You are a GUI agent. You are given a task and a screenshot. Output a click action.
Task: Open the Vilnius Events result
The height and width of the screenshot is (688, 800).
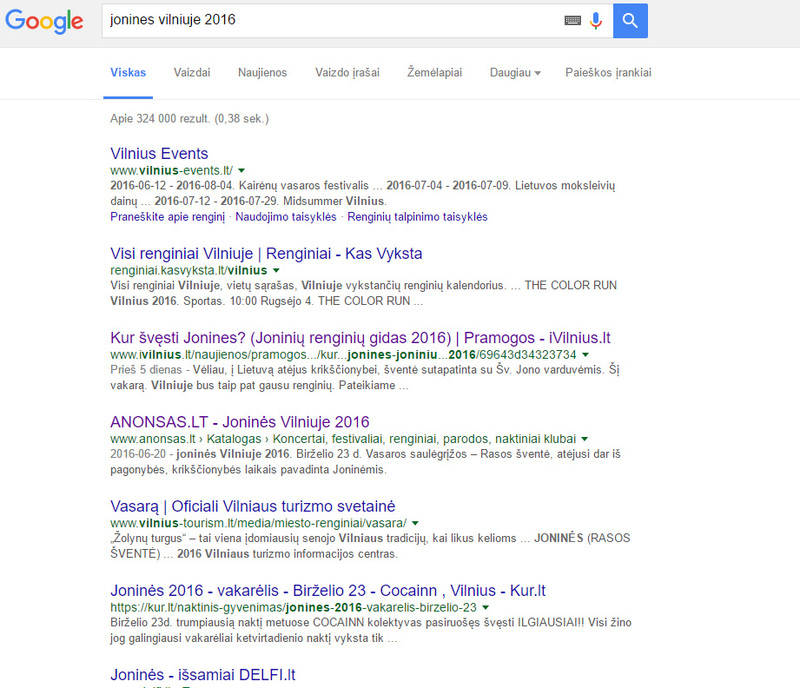pyautogui.click(x=159, y=154)
